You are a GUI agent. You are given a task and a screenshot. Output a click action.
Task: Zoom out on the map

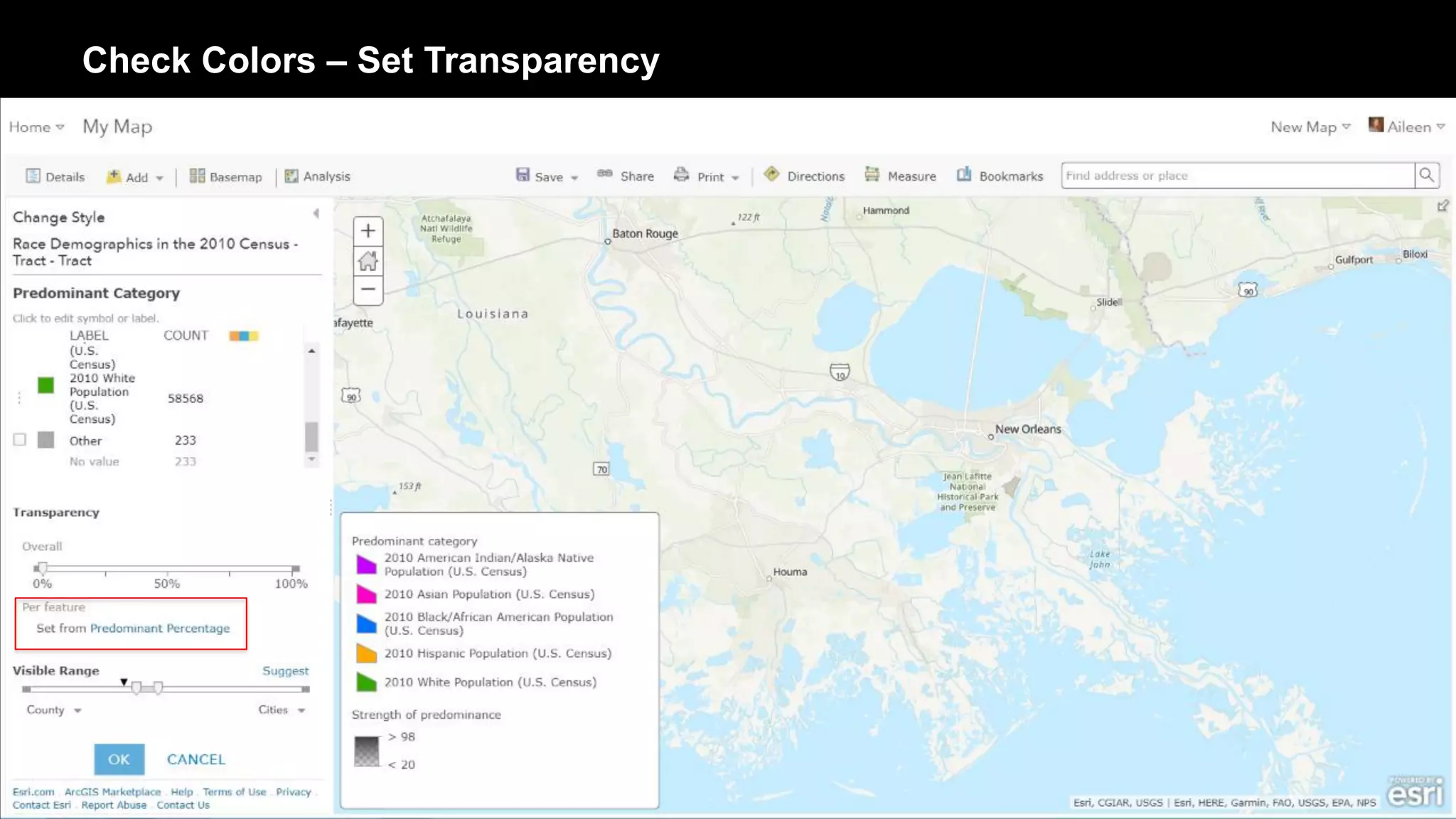[x=368, y=290]
